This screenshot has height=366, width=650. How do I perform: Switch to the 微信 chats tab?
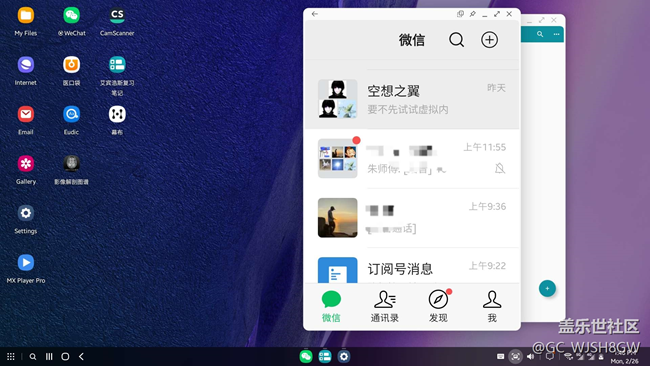pyautogui.click(x=331, y=307)
